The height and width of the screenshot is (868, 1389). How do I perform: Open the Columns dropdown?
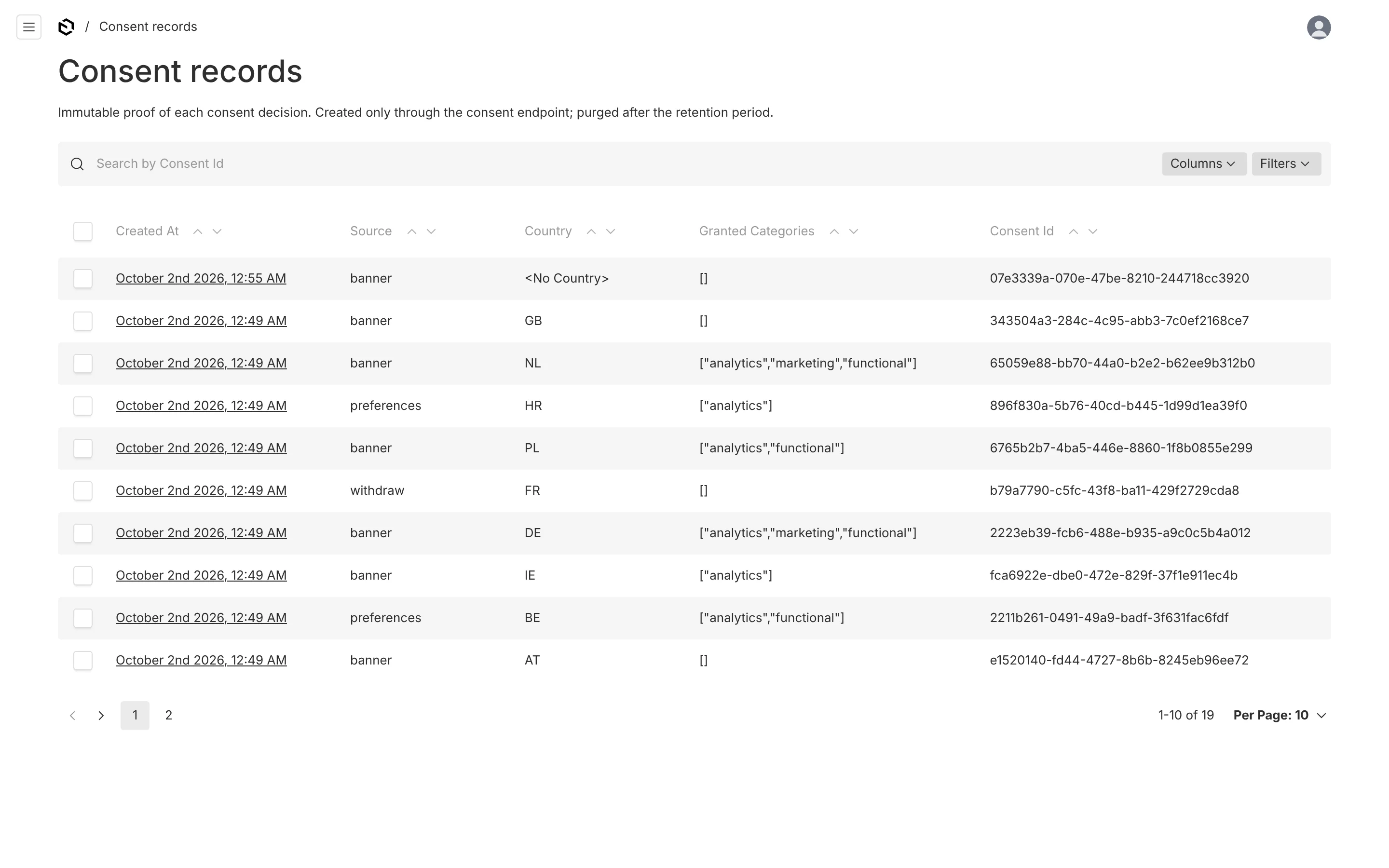1204,163
